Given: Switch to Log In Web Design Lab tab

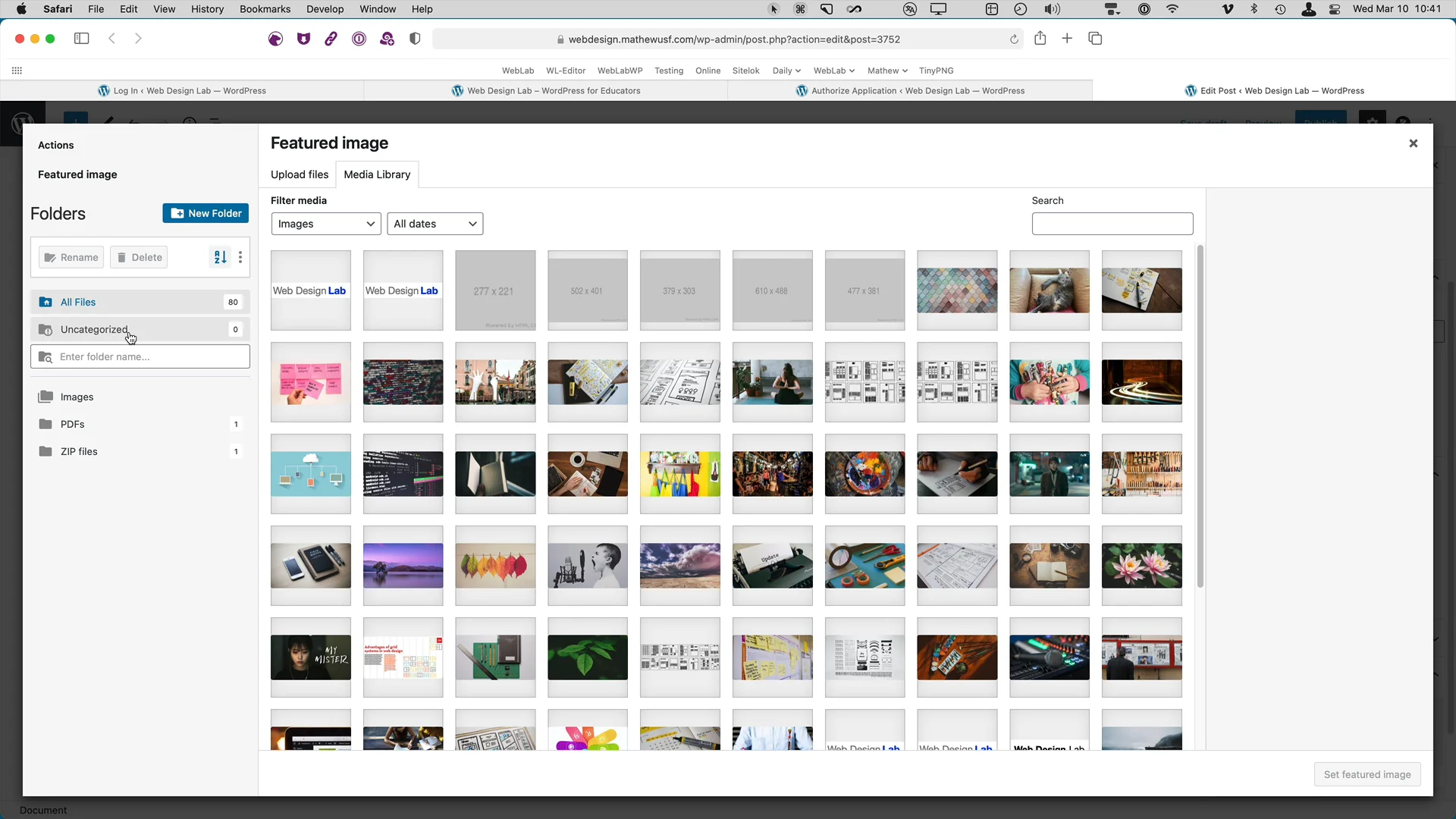Looking at the screenshot, I should (x=182, y=90).
